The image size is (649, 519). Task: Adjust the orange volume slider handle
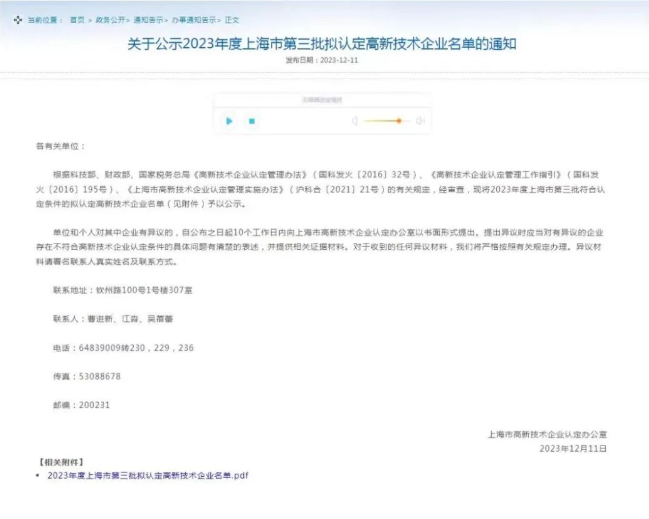pyautogui.click(x=399, y=121)
